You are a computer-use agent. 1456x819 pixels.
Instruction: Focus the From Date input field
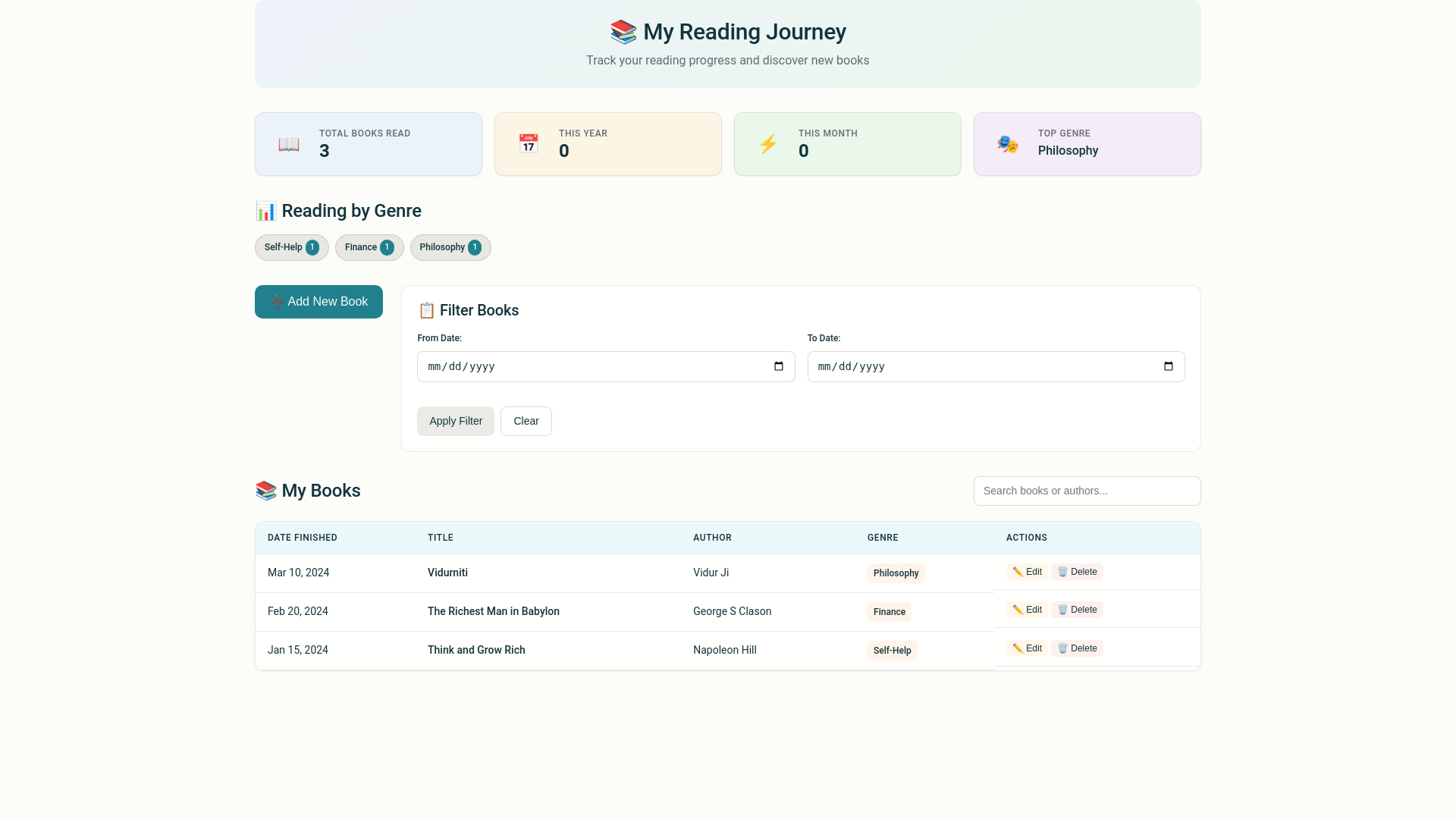coord(606,366)
